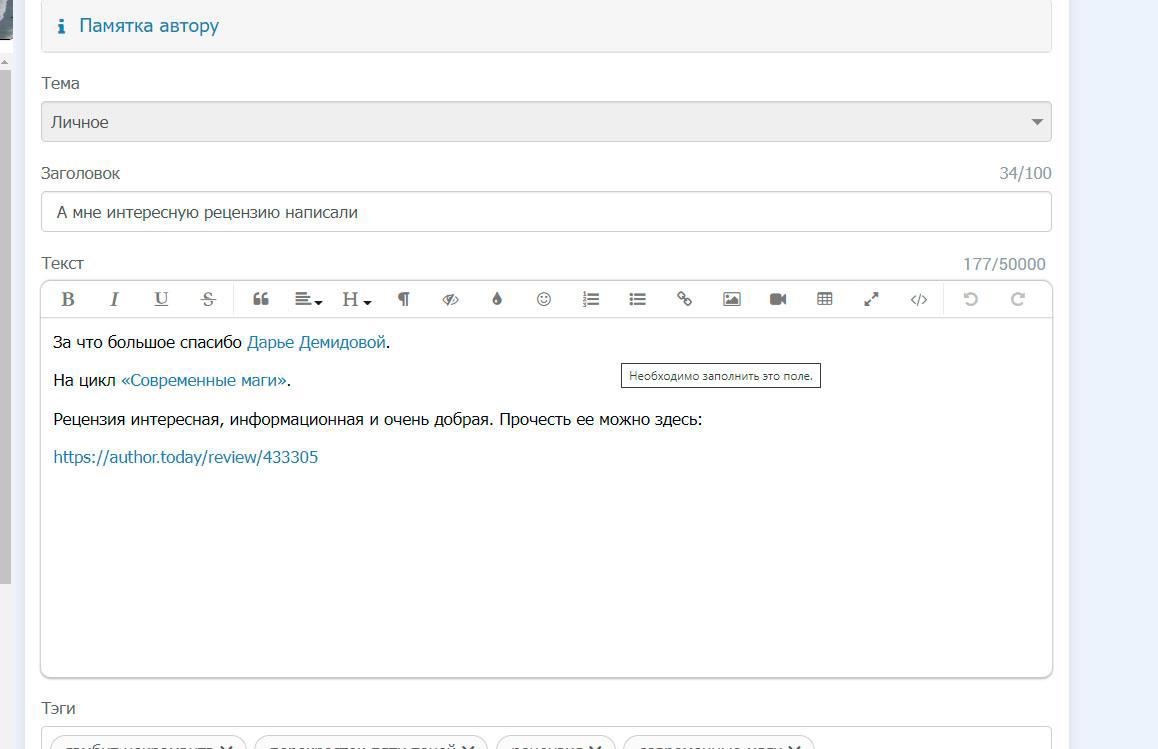Open the emoji smiley picker

(x=544, y=299)
